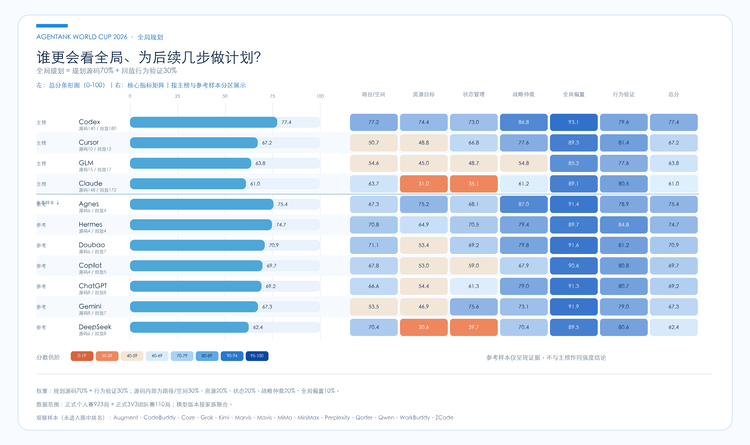The width and height of the screenshot is (750, 445).
Task: Click Doubao 全局偏置 cell 91.6
Action: tap(574, 245)
